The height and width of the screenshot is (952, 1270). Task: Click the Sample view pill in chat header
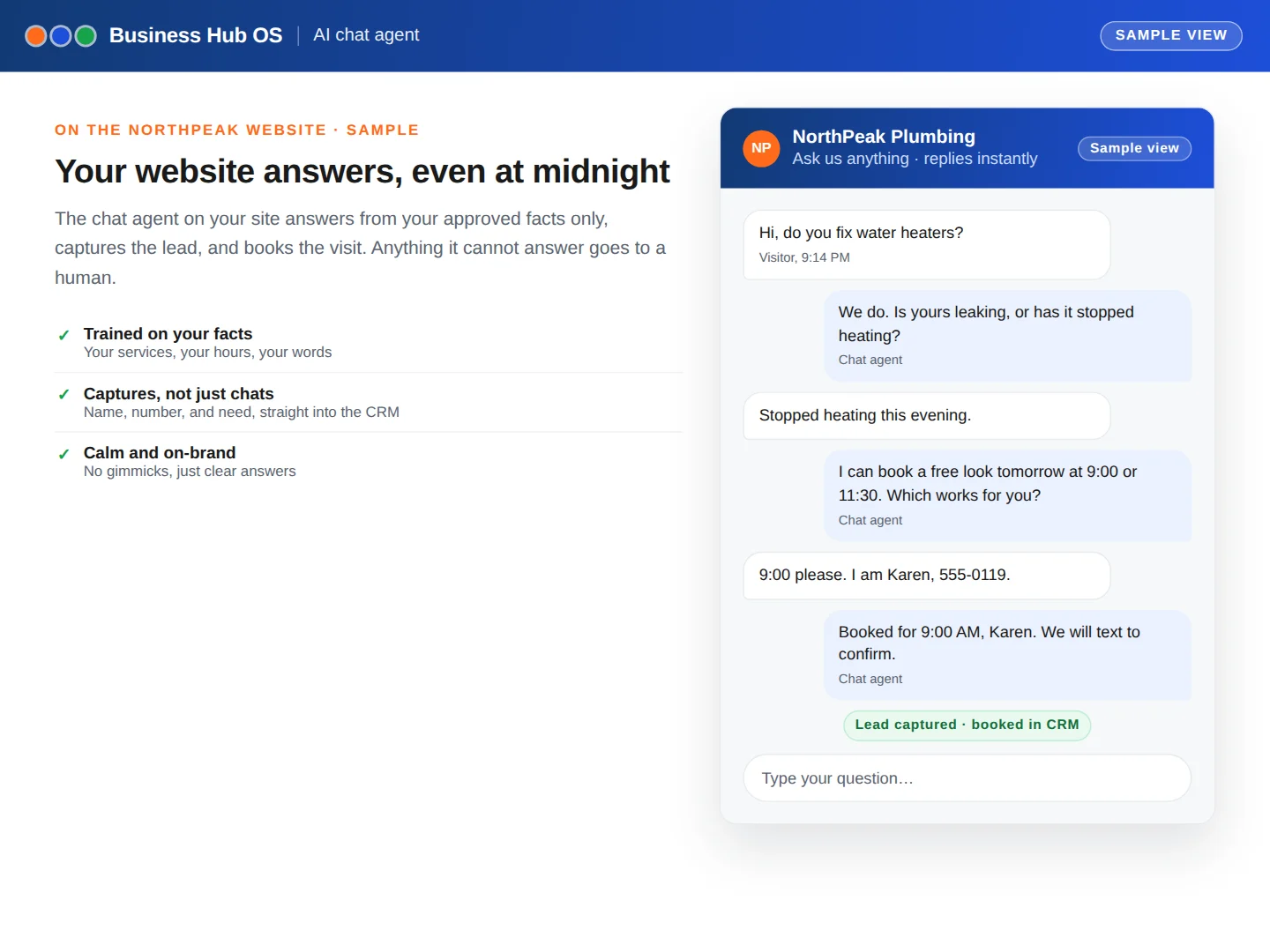pos(1134,148)
